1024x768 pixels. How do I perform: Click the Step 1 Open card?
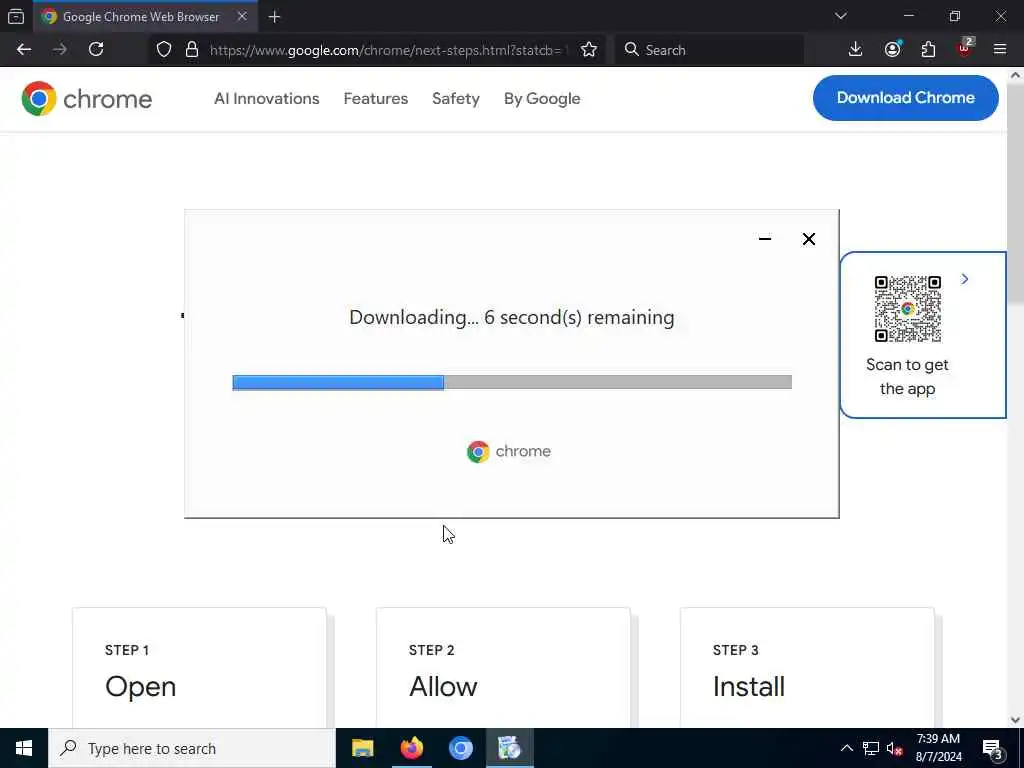pos(199,668)
